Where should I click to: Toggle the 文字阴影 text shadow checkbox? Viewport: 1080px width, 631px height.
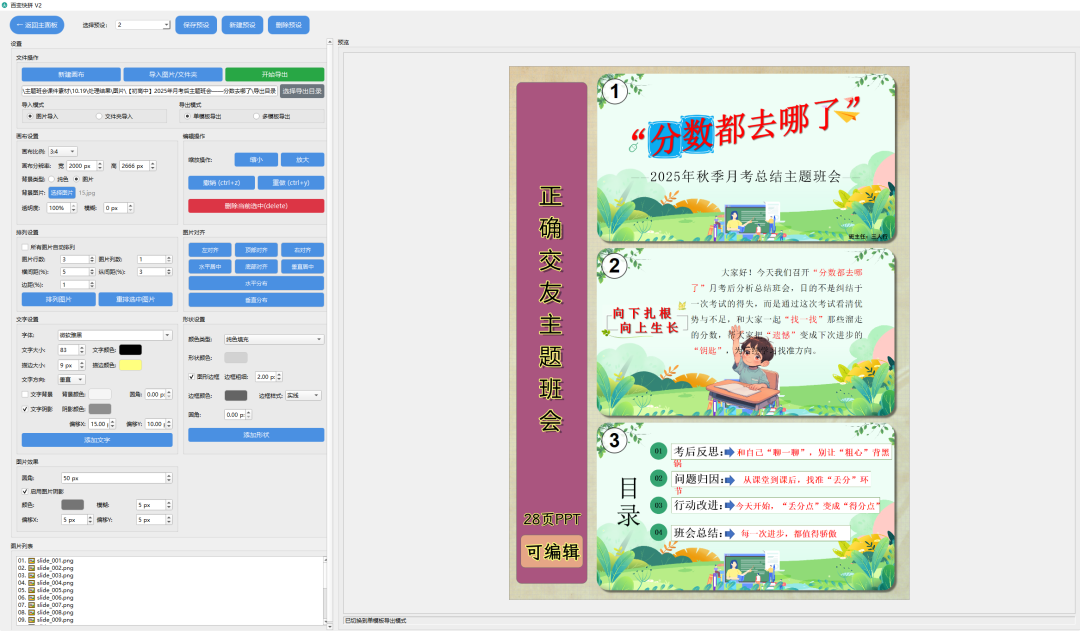25,408
